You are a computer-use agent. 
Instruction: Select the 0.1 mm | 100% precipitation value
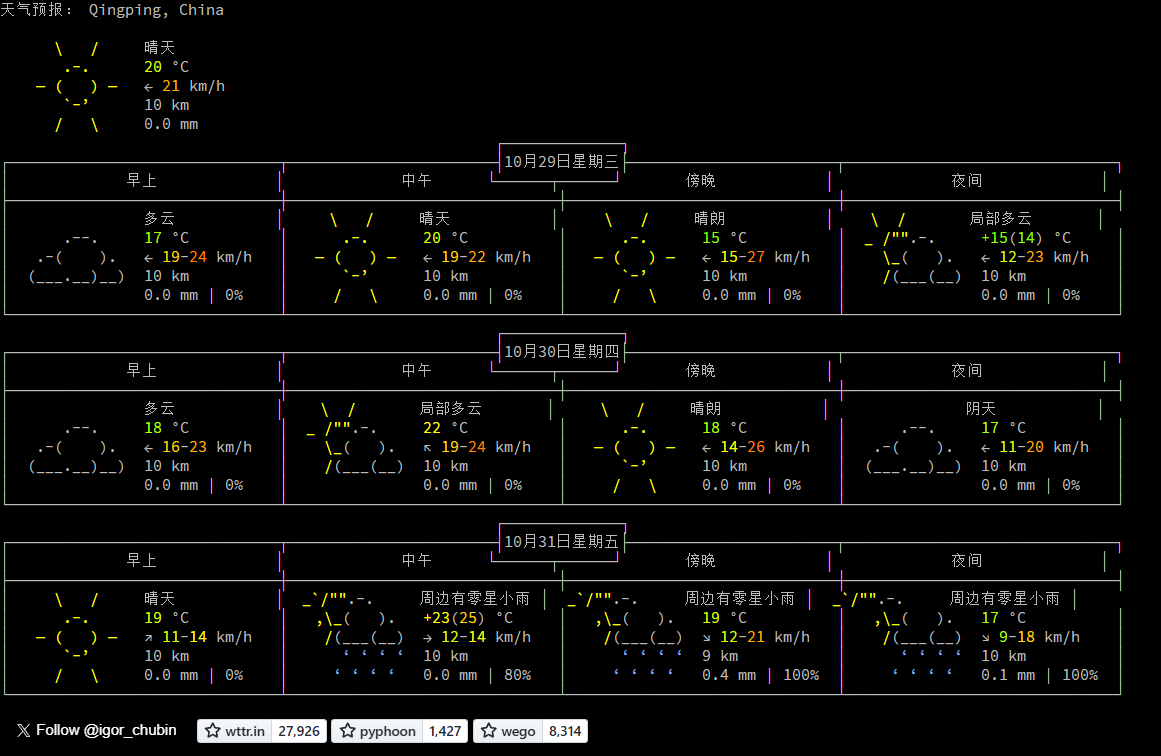coord(1040,675)
